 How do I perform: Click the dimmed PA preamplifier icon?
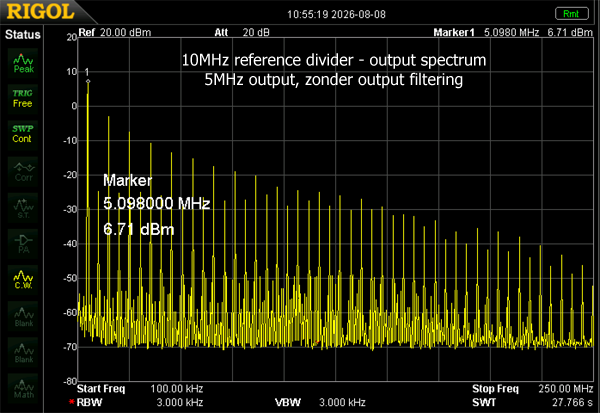[23, 244]
